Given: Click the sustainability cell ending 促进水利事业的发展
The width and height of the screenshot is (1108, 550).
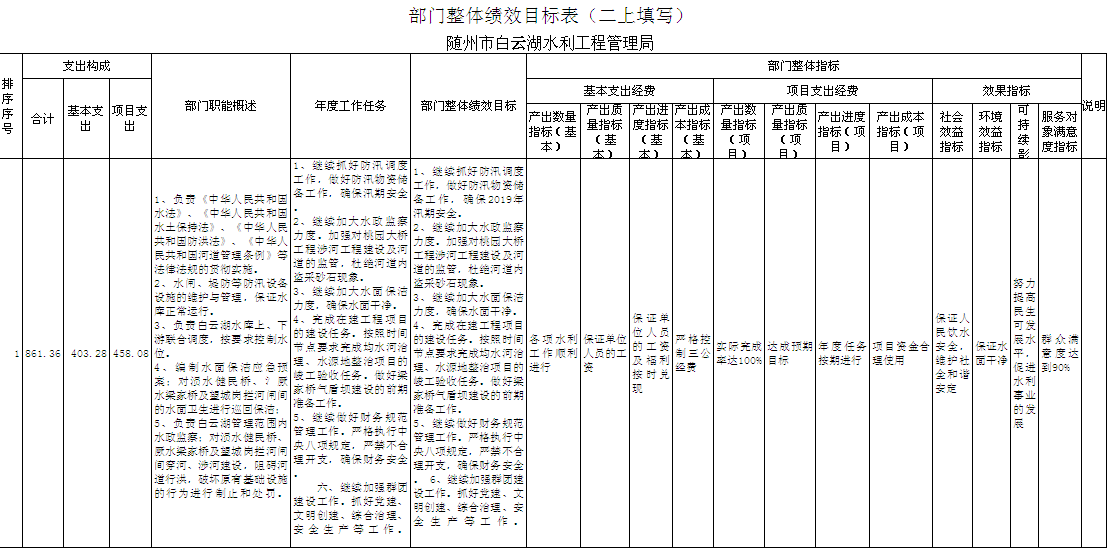Looking at the screenshot, I should click(1023, 353).
